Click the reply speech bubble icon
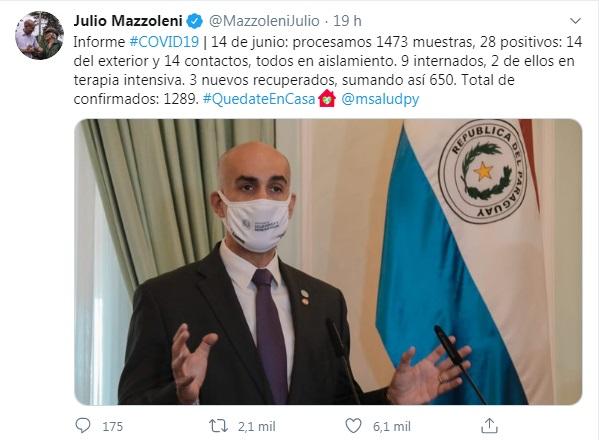599x440 pixels. point(83,425)
